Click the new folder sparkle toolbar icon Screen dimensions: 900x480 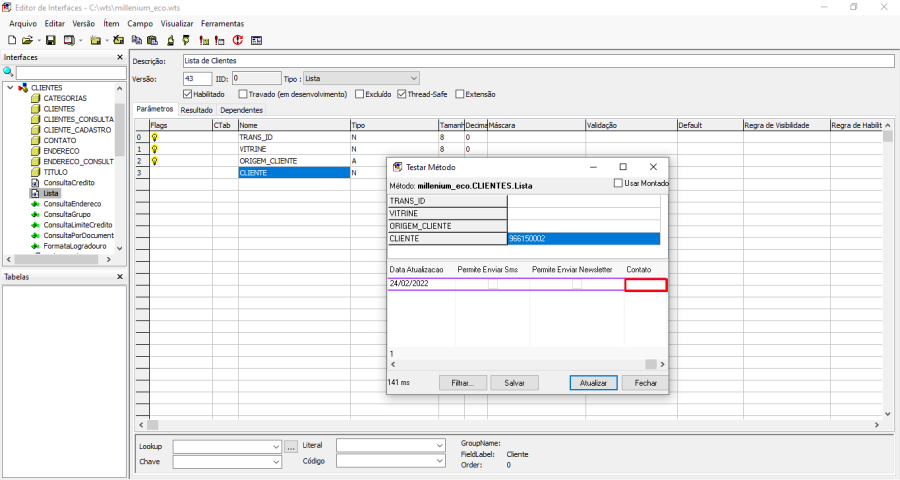pos(95,40)
